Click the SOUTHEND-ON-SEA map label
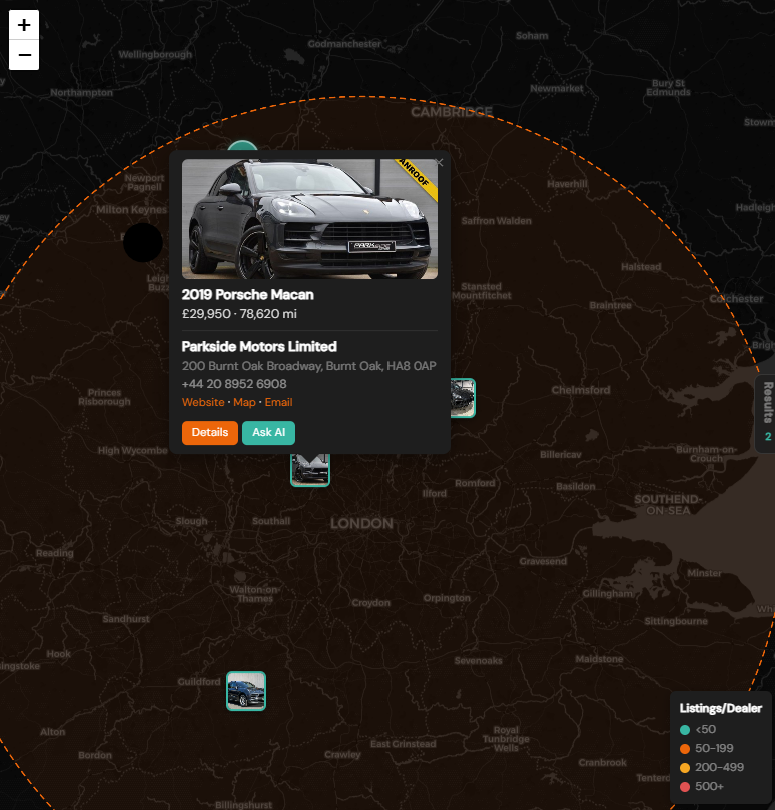The height and width of the screenshot is (810, 775). coord(668,505)
